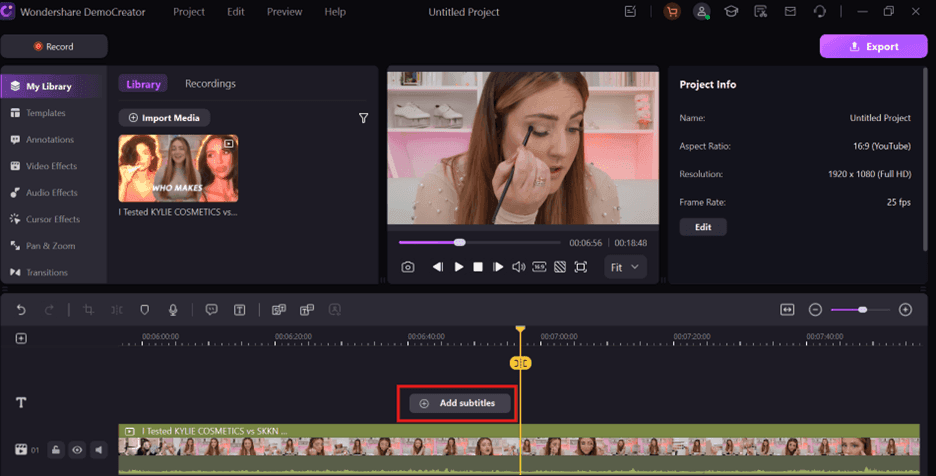Take a snapshot with the camera icon
This screenshot has width=936, height=476.
point(408,267)
